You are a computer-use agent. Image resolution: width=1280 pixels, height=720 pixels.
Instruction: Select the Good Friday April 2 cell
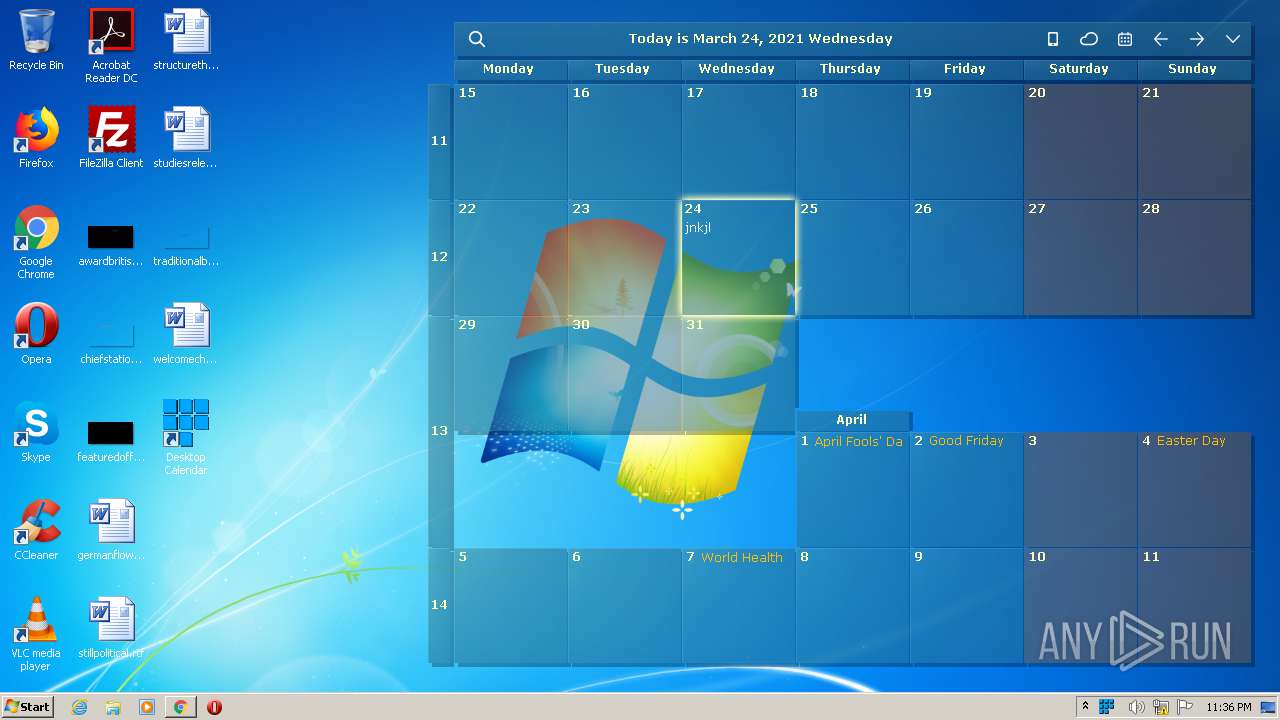click(966, 490)
